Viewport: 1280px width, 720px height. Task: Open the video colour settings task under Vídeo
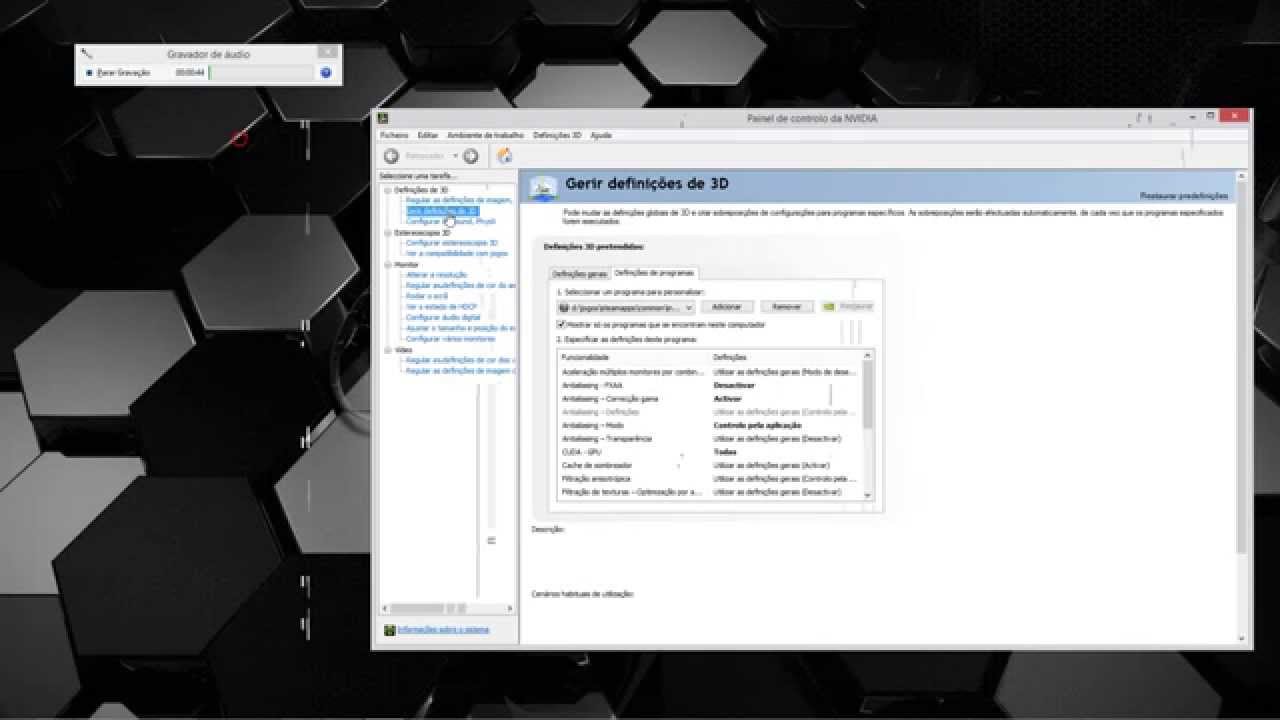tap(461, 360)
